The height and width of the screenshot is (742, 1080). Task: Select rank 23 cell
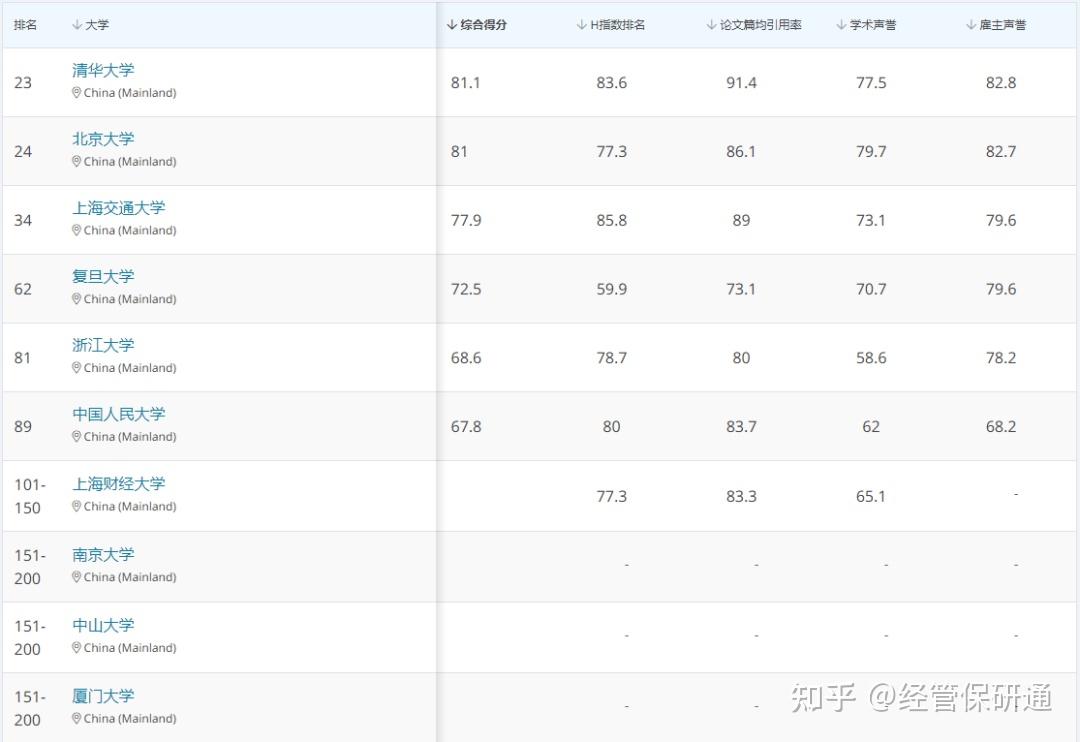23,83
